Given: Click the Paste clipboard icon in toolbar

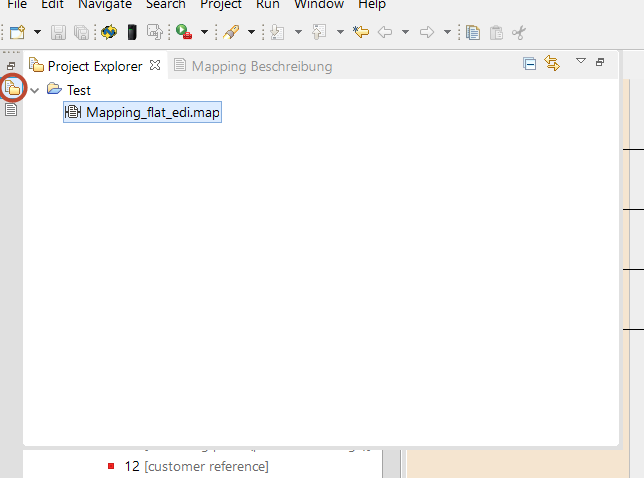Looking at the screenshot, I should 496,32.
